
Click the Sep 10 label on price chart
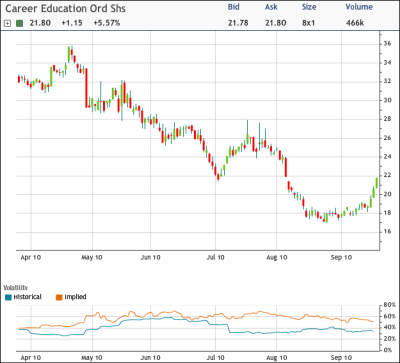point(341,258)
